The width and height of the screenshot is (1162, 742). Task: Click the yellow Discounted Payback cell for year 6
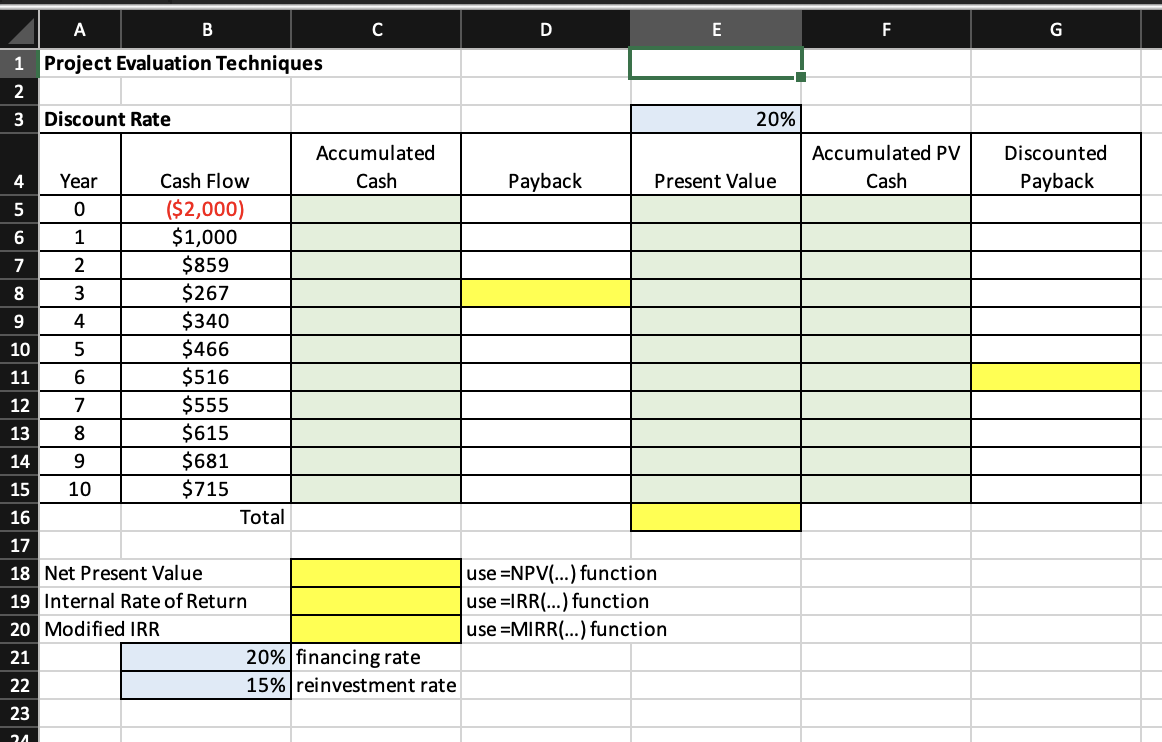click(x=1055, y=377)
